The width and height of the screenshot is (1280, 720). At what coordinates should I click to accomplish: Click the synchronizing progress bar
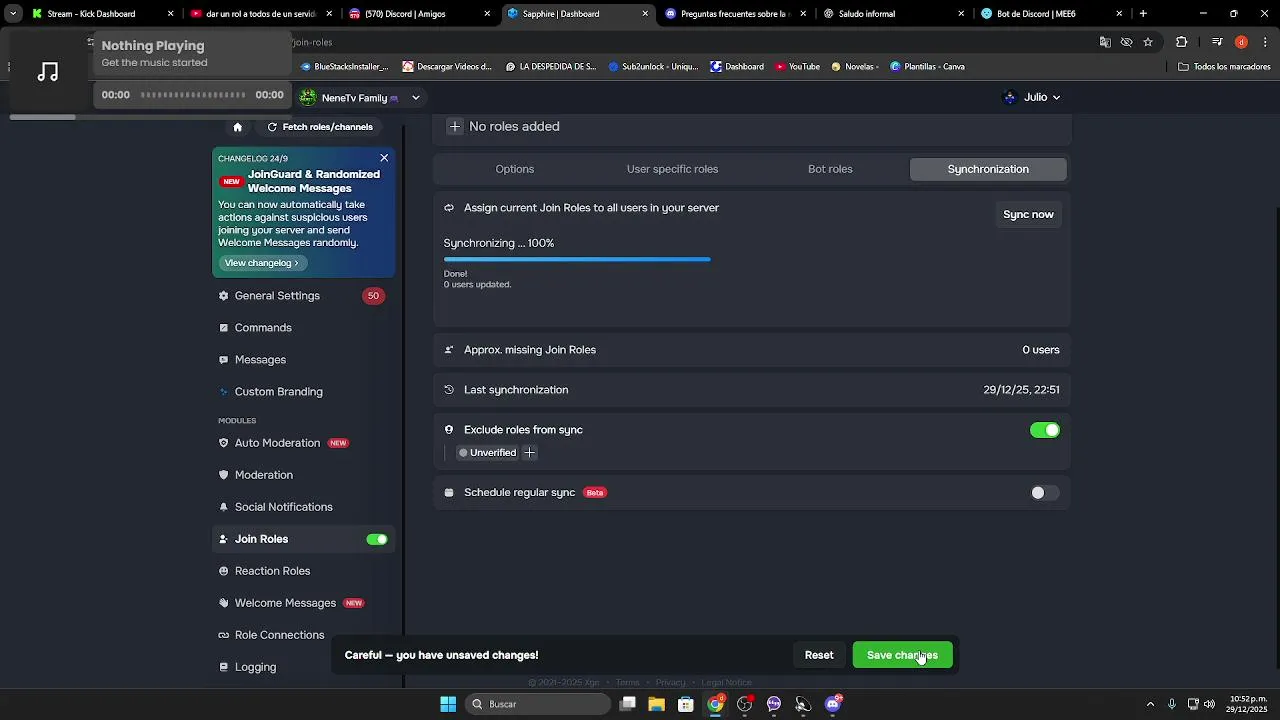pos(577,259)
